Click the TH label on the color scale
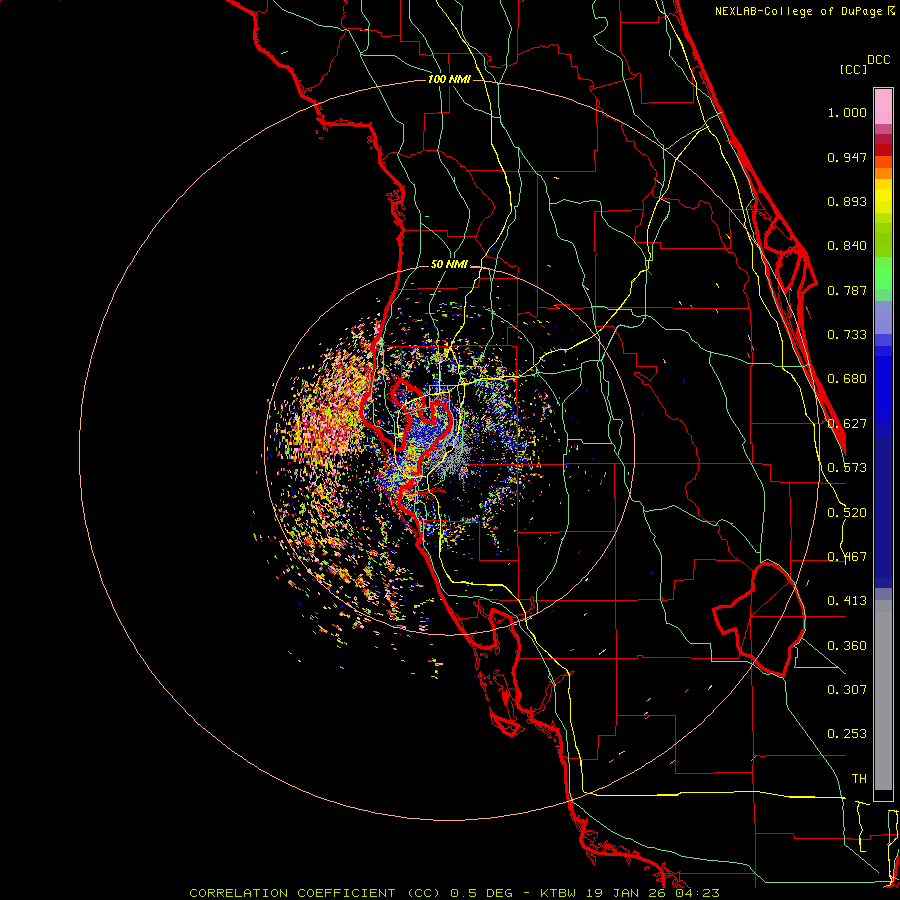The width and height of the screenshot is (900, 900). click(x=859, y=779)
